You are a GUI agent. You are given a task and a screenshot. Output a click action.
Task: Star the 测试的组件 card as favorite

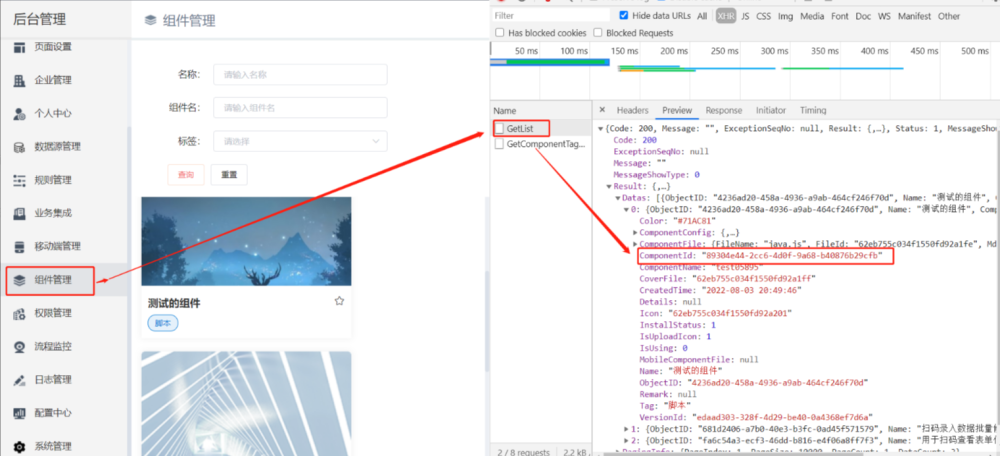click(x=339, y=301)
